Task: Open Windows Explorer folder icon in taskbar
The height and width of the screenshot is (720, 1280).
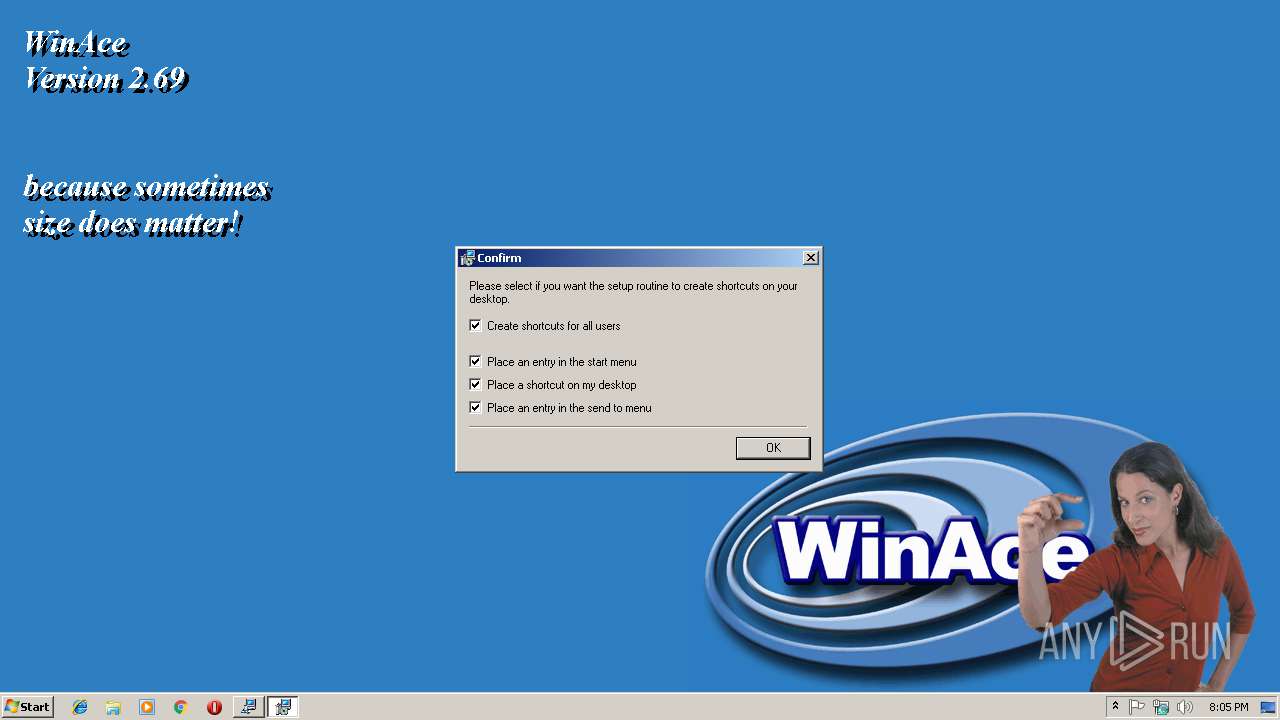Action: coord(113,707)
